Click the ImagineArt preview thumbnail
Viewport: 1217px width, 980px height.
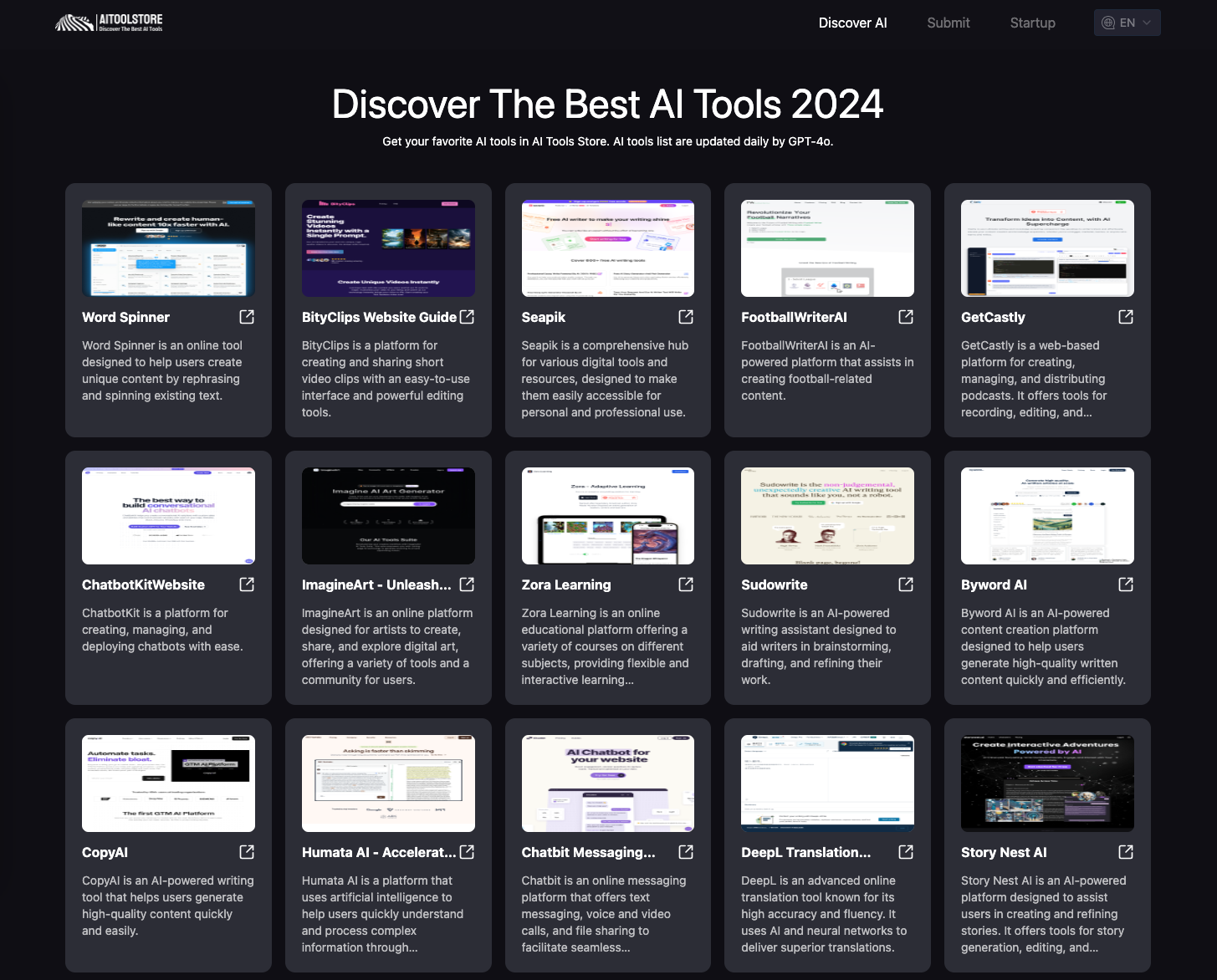[388, 516]
